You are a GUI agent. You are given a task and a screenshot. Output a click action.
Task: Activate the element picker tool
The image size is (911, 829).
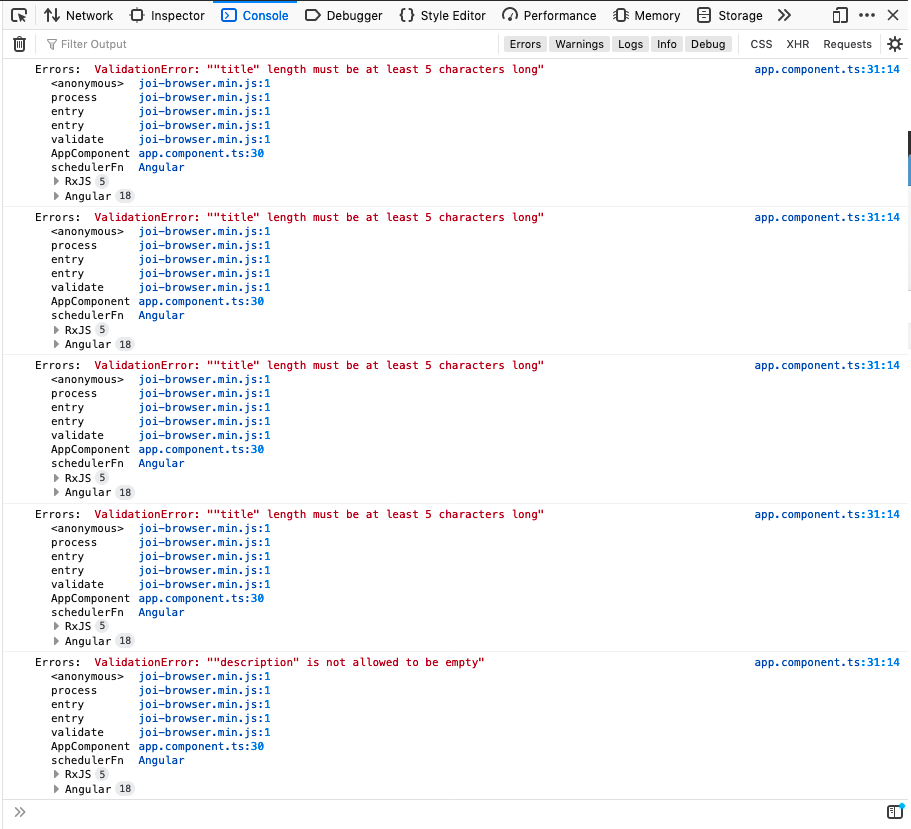tap(16, 15)
